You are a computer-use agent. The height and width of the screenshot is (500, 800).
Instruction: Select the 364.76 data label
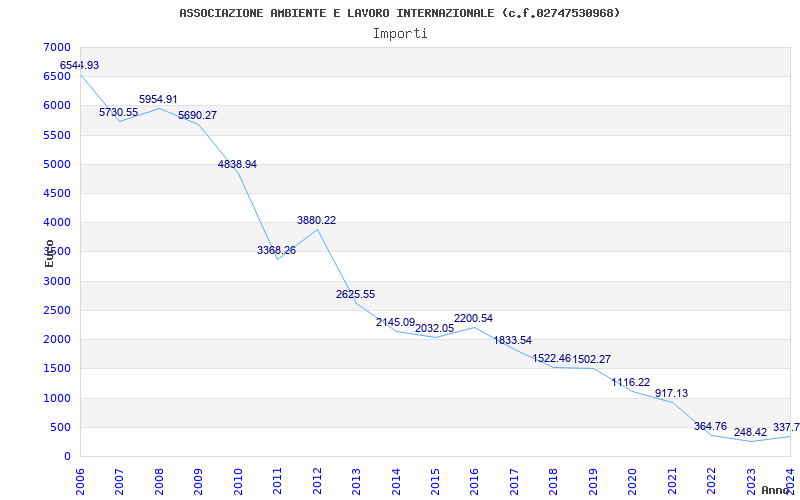[x=710, y=426]
